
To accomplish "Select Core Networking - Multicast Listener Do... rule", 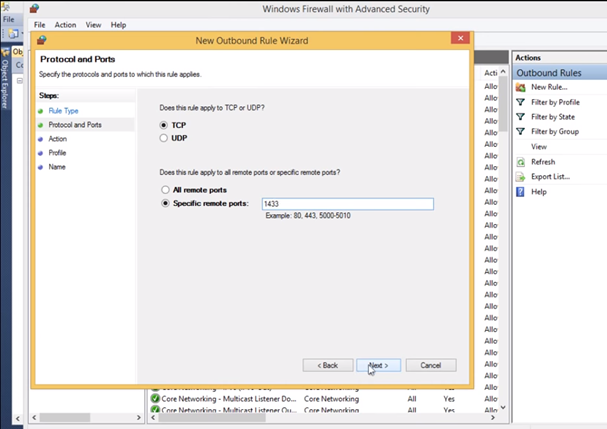I will pyautogui.click(x=229, y=399).
